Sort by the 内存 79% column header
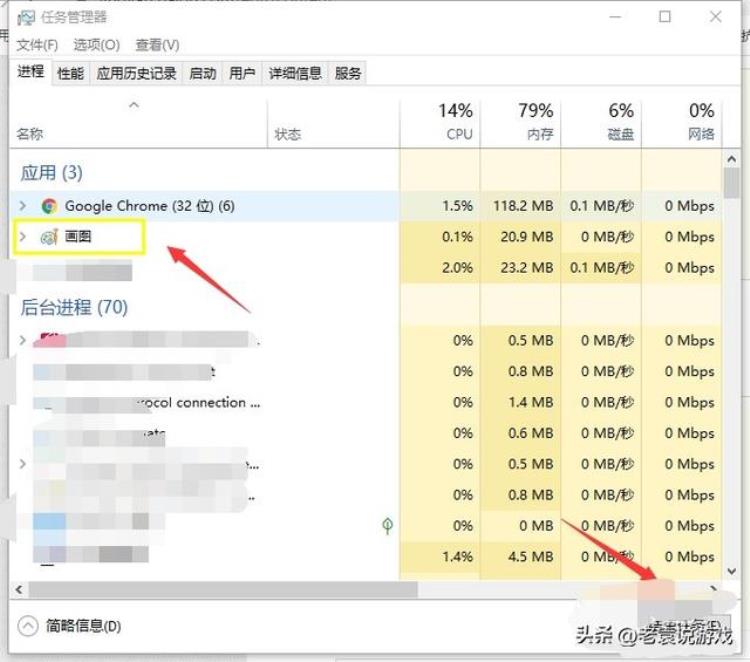Screen dimensions: 750x662 [521, 122]
